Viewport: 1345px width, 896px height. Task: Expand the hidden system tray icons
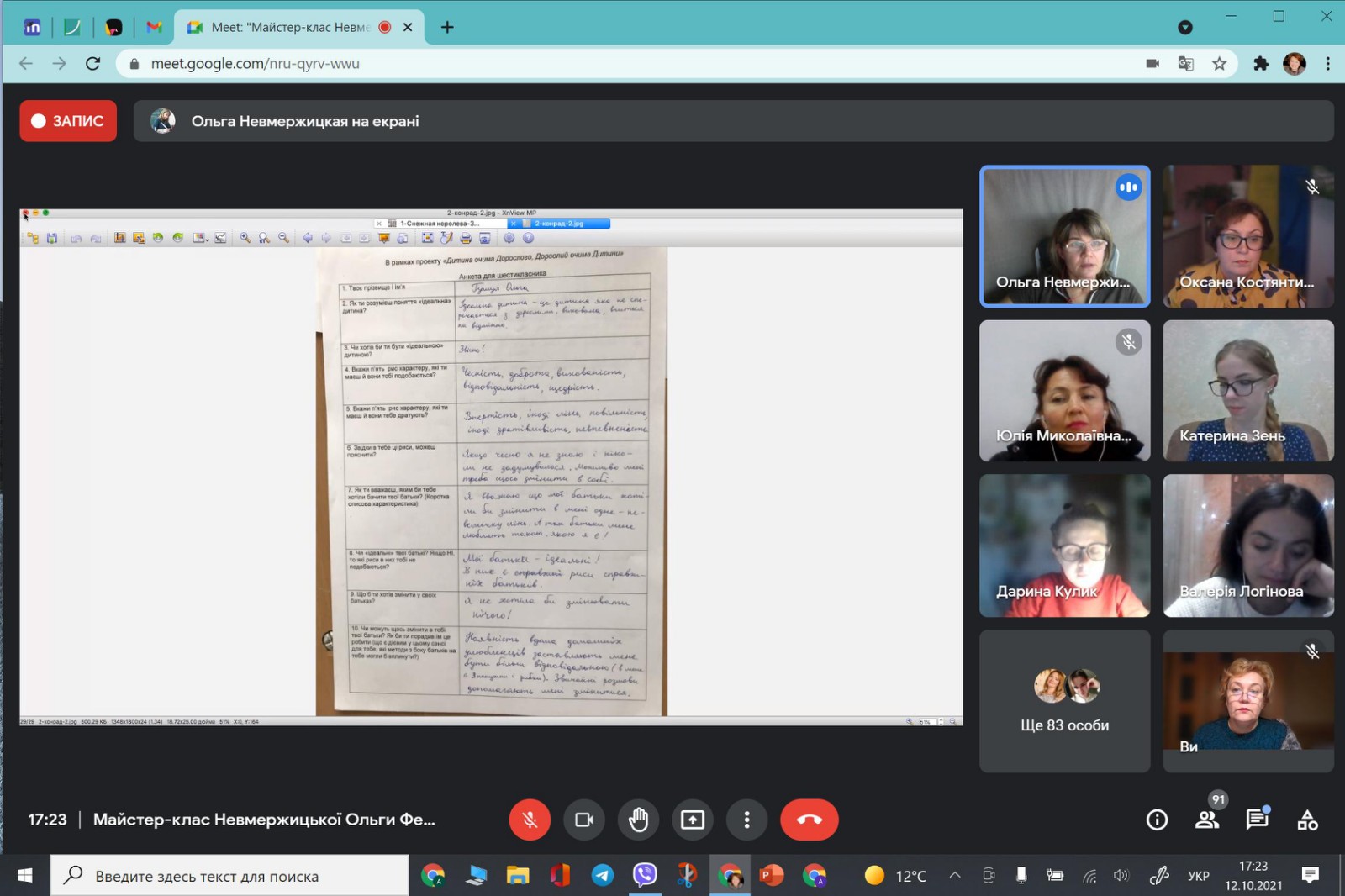[955, 876]
